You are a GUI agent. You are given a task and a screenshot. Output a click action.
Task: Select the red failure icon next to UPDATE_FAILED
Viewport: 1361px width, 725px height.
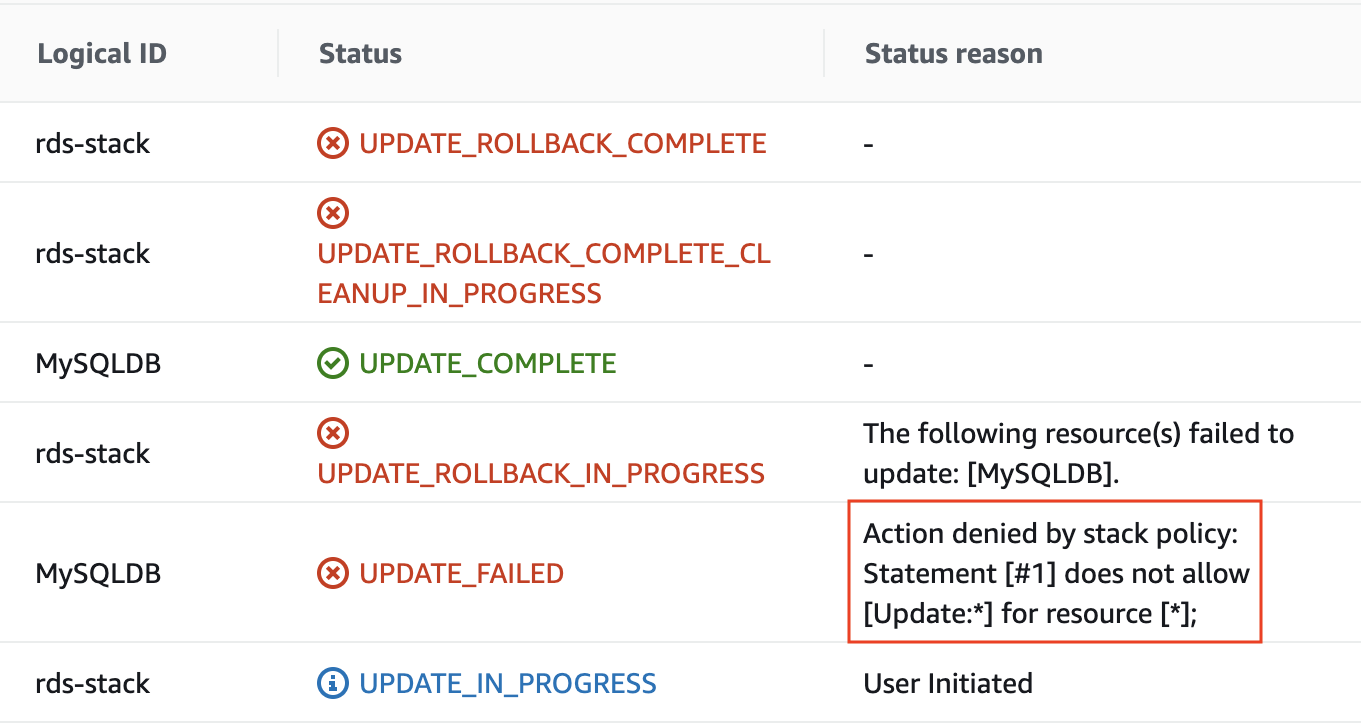332,573
